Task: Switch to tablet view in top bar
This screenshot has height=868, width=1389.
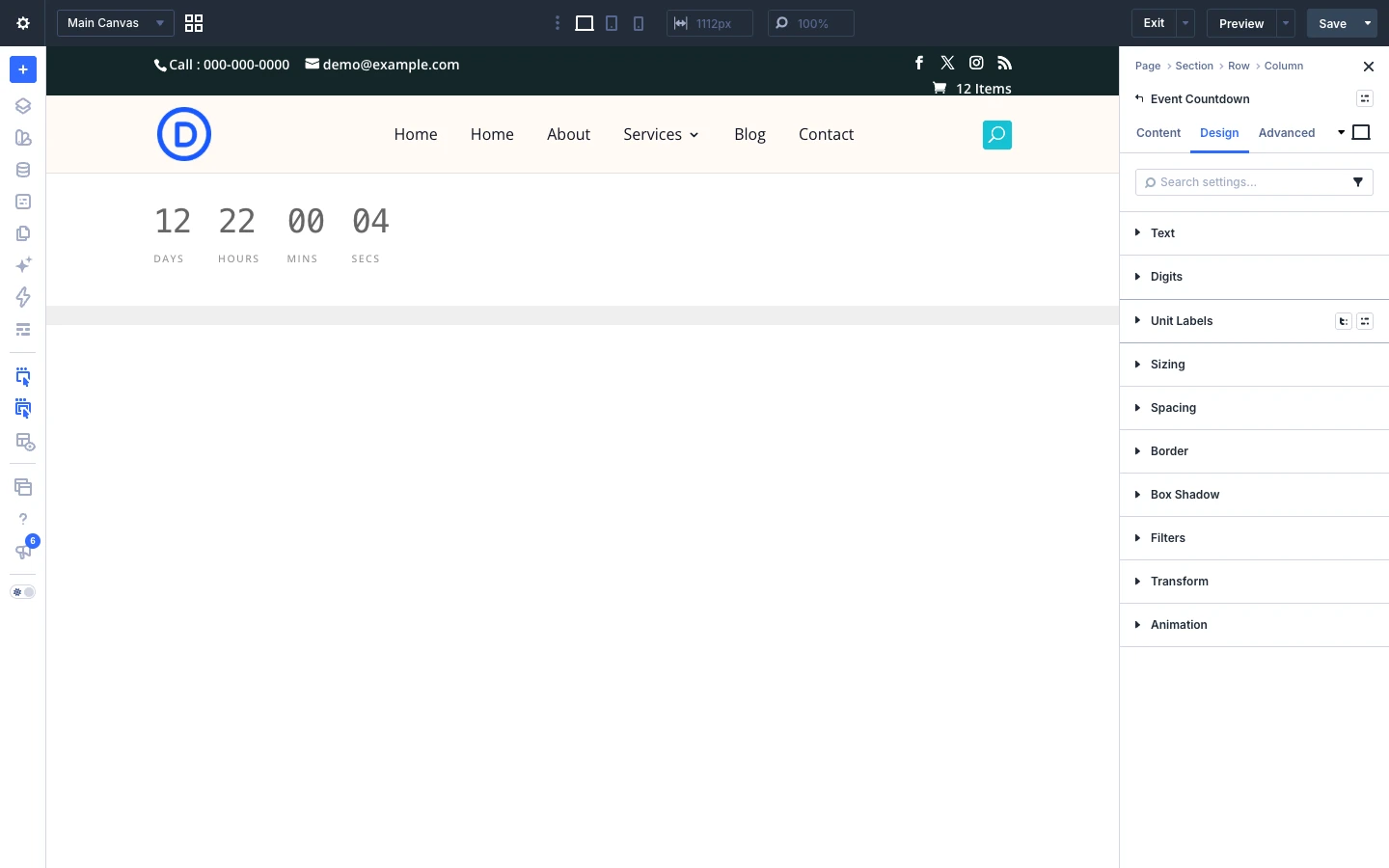Action: [x=612, y=23]
